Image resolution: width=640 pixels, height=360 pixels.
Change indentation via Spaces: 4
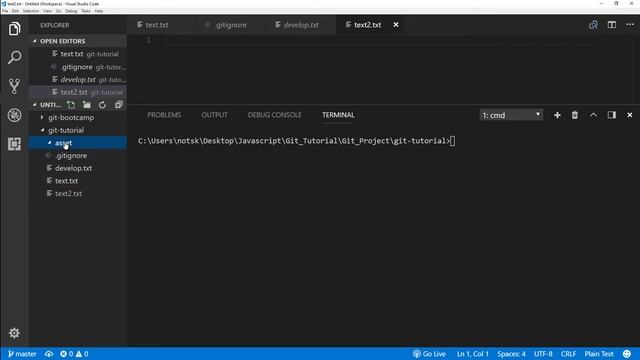tap(511, 354)
